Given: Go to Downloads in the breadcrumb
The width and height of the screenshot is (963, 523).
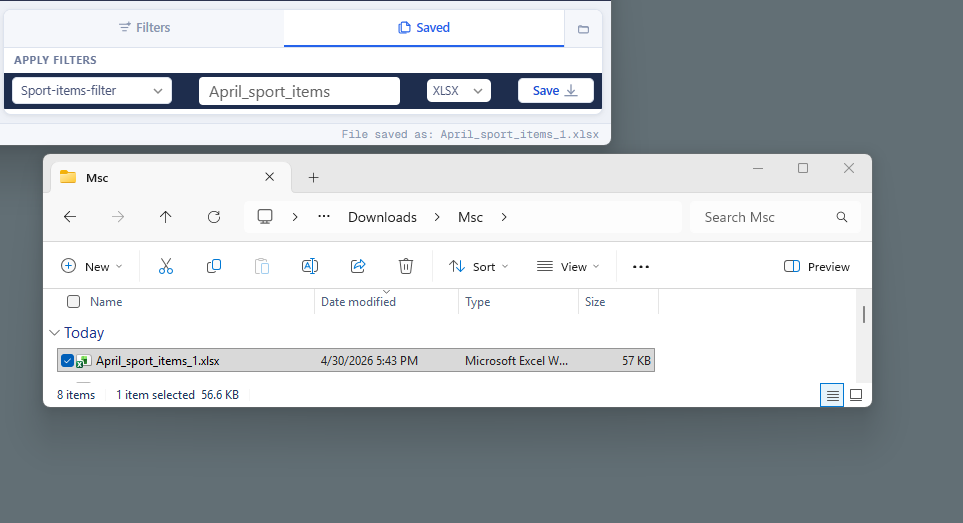Looking at the screenshot, I should pyautogui.click(x=382, y=217).
